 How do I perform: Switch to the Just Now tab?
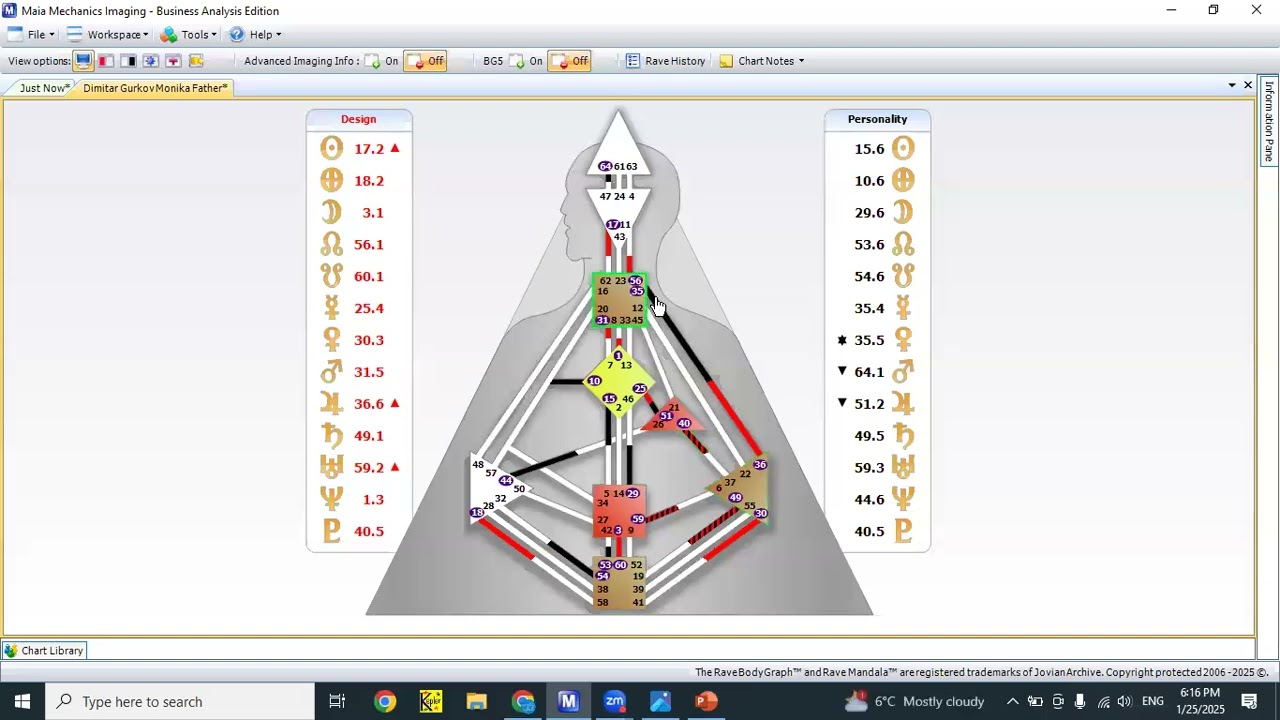point(43,88)
